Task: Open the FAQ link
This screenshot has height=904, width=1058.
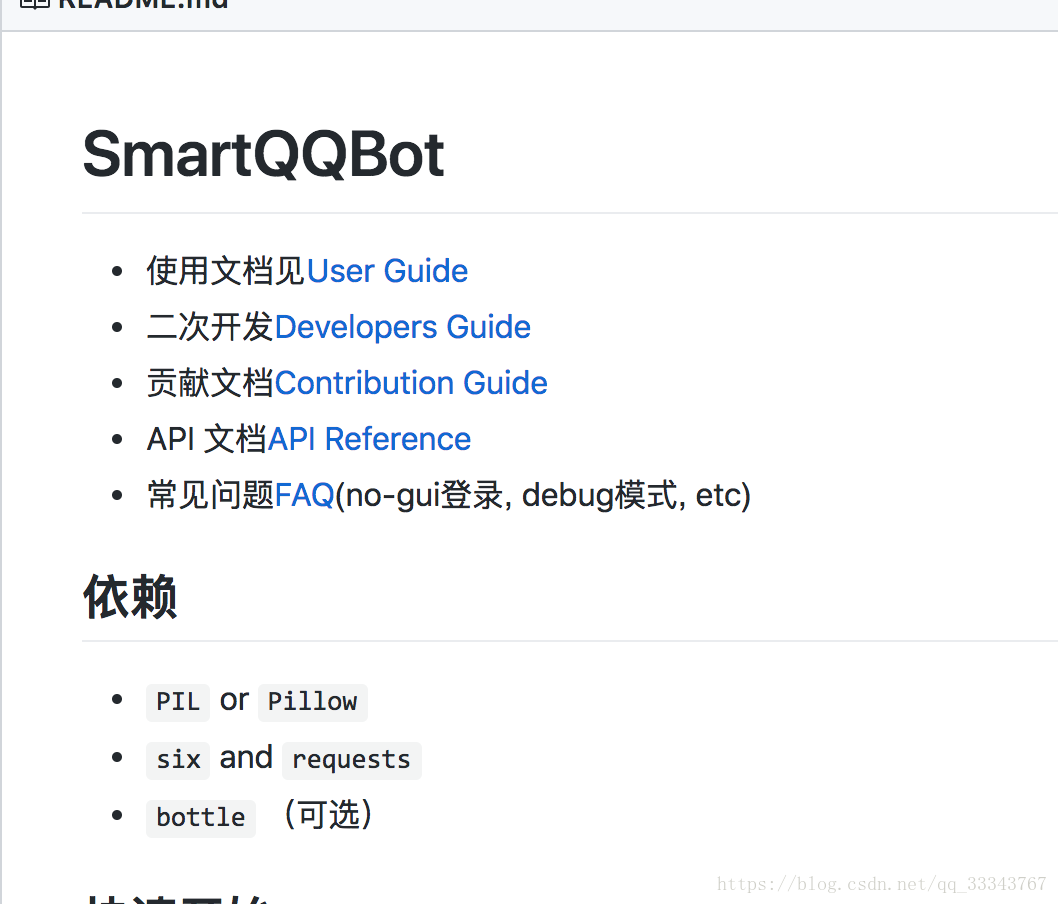Action: (304, 495)
